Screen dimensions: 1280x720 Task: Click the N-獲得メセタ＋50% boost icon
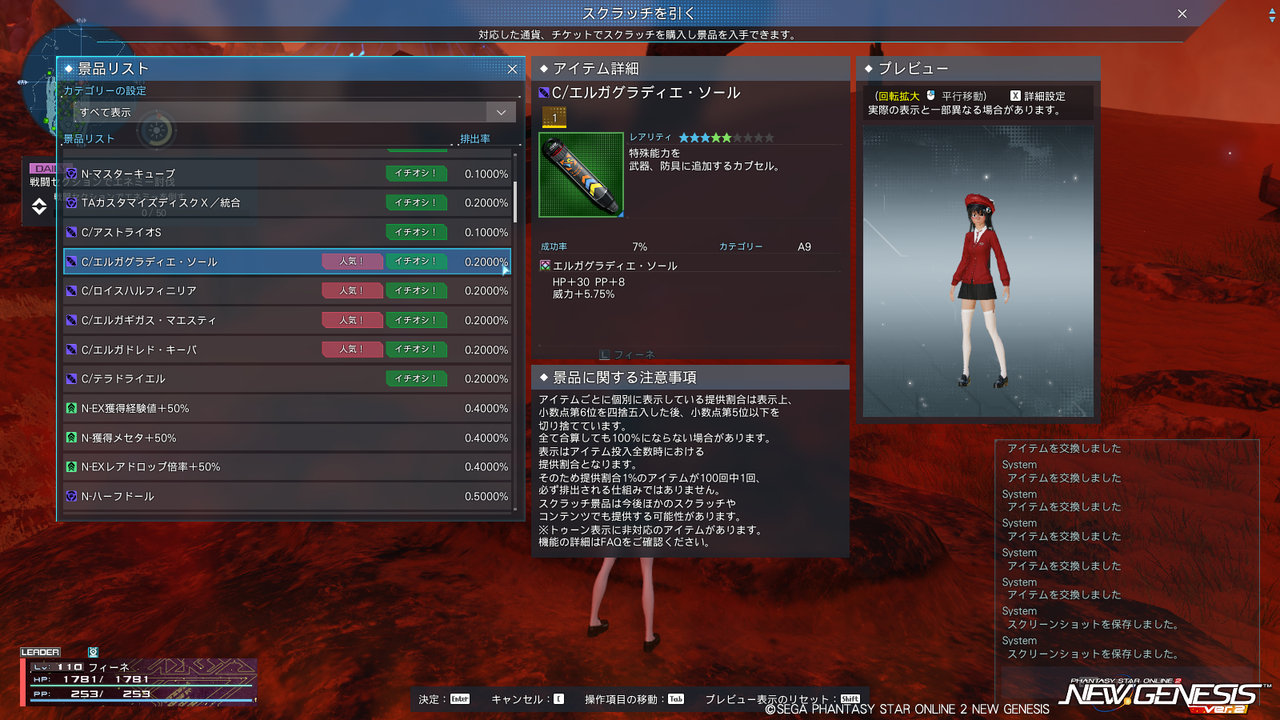pyautogui.click(x=72, y=438)
